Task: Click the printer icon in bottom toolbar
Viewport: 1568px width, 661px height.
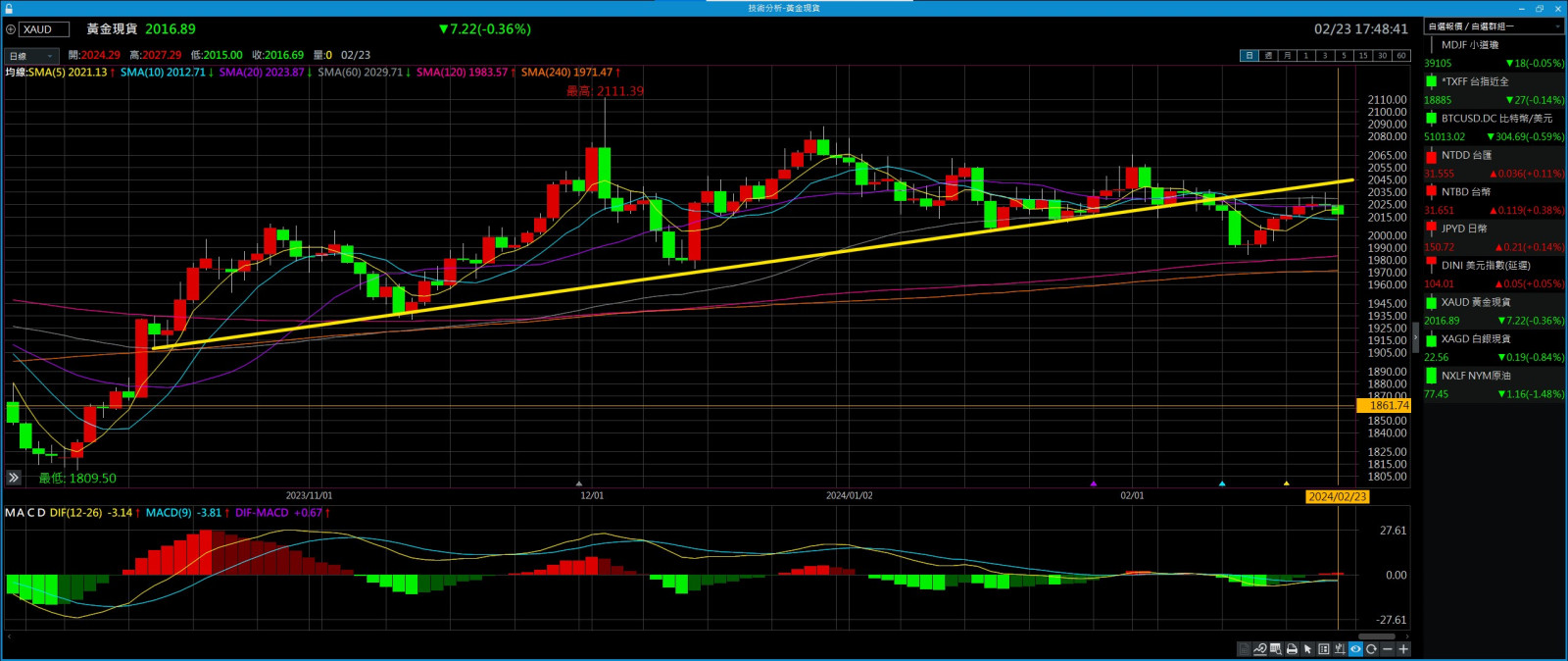Action: pyautogui.click(x=1292, y=649)
